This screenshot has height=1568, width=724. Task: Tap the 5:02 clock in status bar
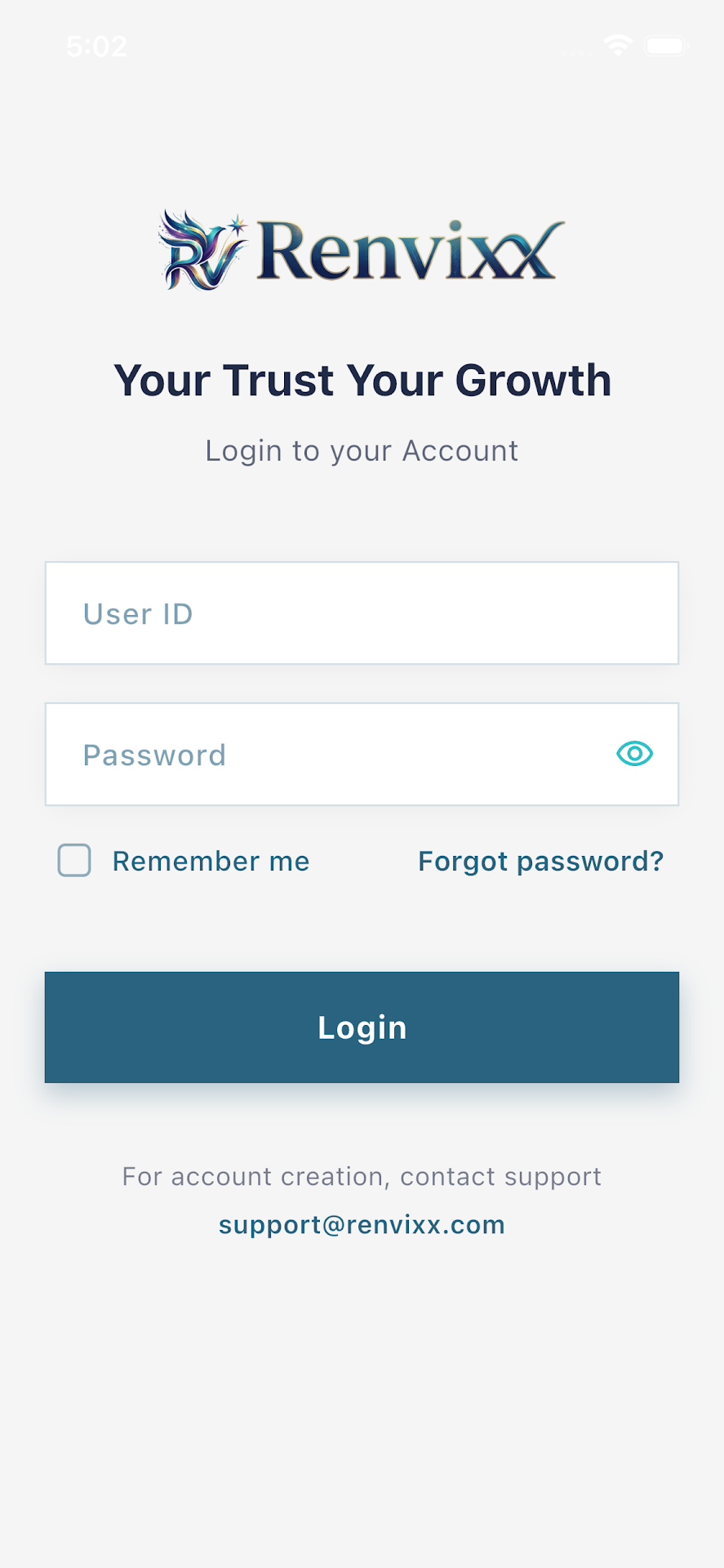pyautogui.click(x=97, y=47)
